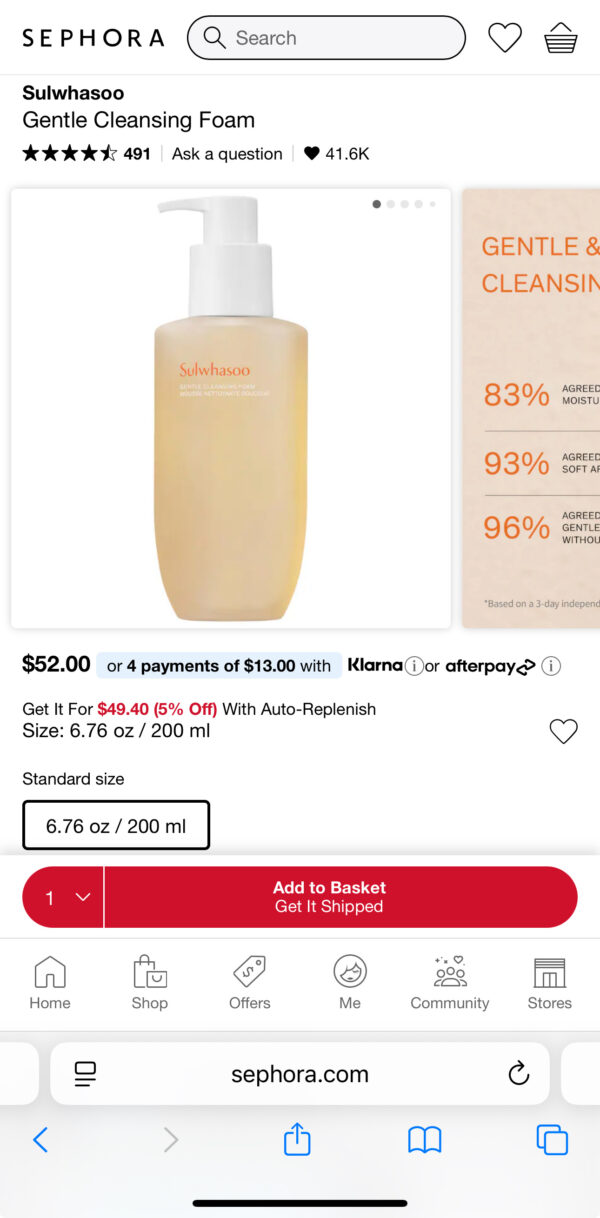Toggle heart to love this product size
This screenshot has height=1218, width=600.
(x=563, y=732)
